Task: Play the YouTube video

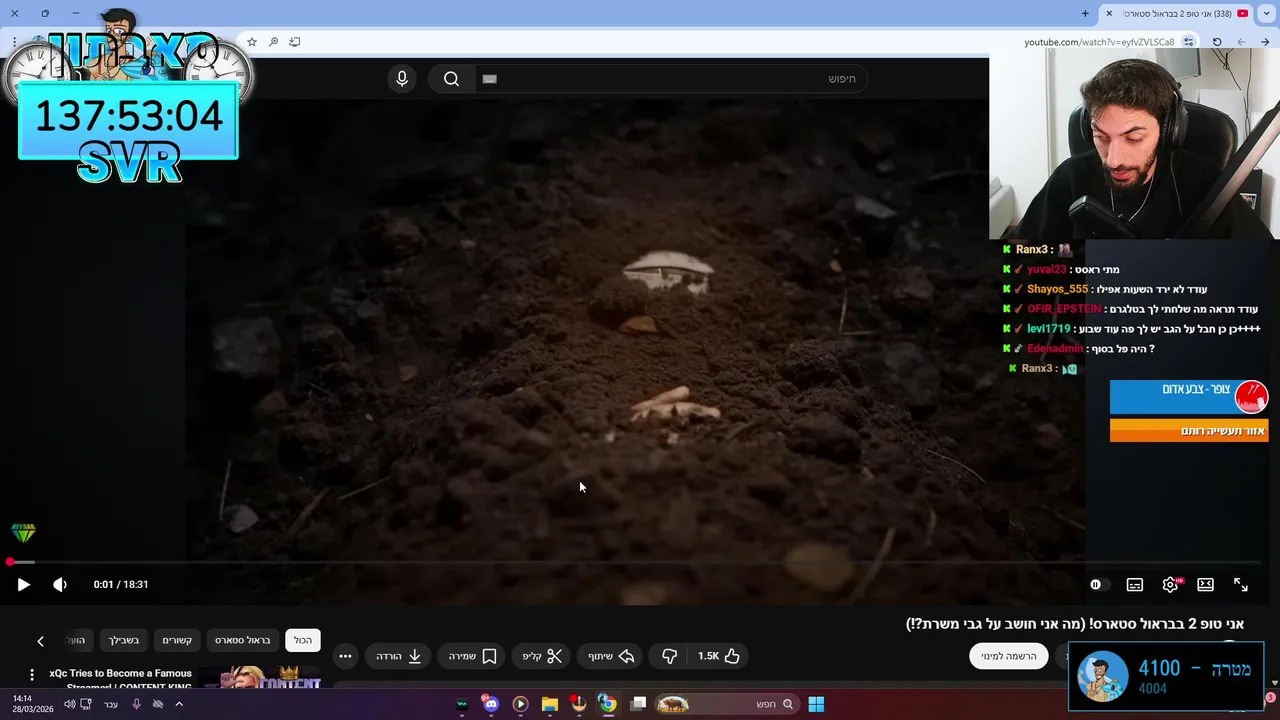Action: 23,585
